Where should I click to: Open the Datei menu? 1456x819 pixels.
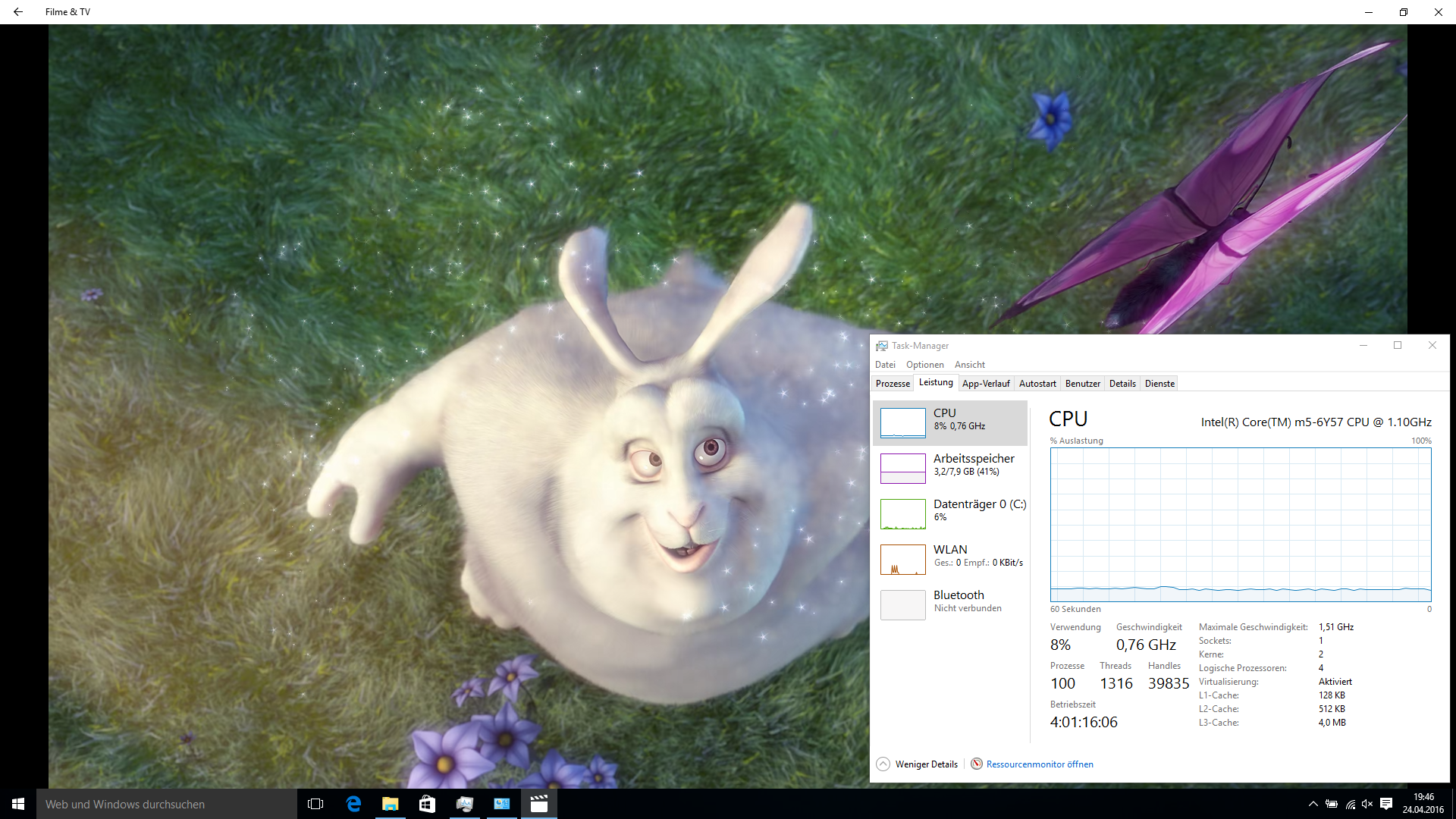tap(885, 365)
